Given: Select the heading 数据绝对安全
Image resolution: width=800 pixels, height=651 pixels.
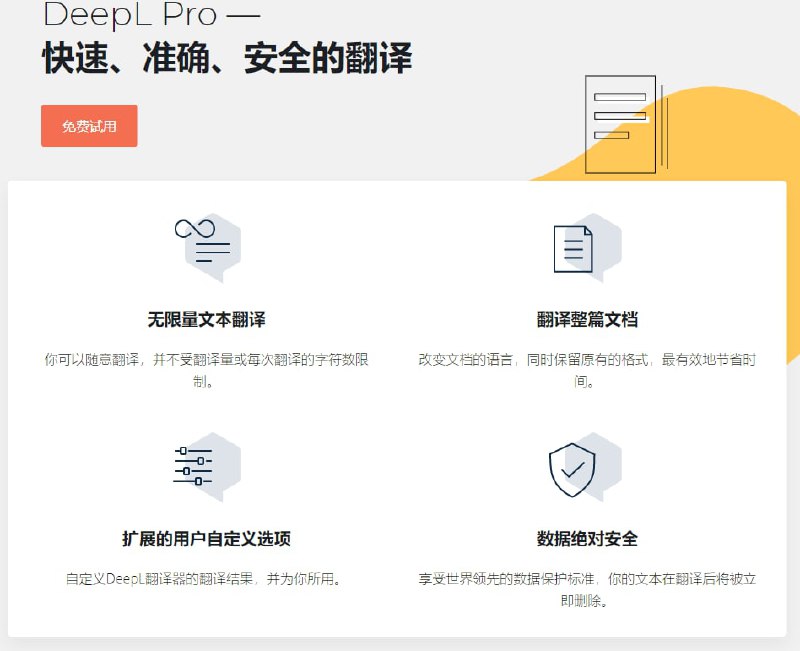Looking at the screenshot, I should [587, 539].
